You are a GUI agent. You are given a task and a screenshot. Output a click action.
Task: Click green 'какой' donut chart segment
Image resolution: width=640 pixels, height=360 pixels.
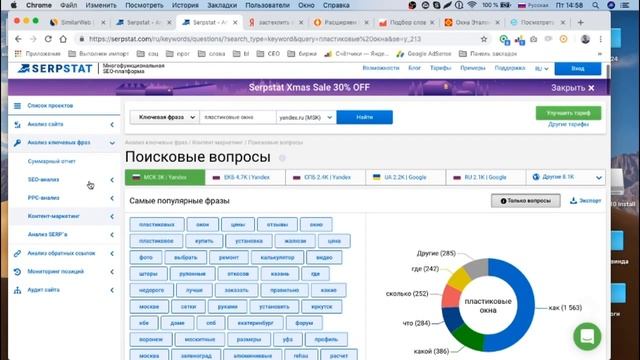pos(469,337)
